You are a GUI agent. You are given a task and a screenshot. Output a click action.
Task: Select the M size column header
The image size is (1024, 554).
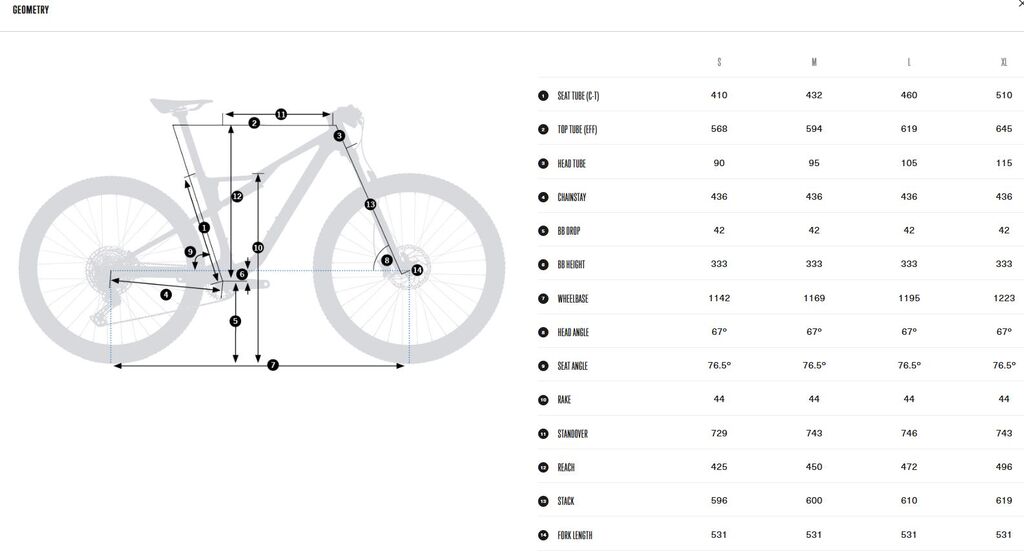[x=814, y=62]
